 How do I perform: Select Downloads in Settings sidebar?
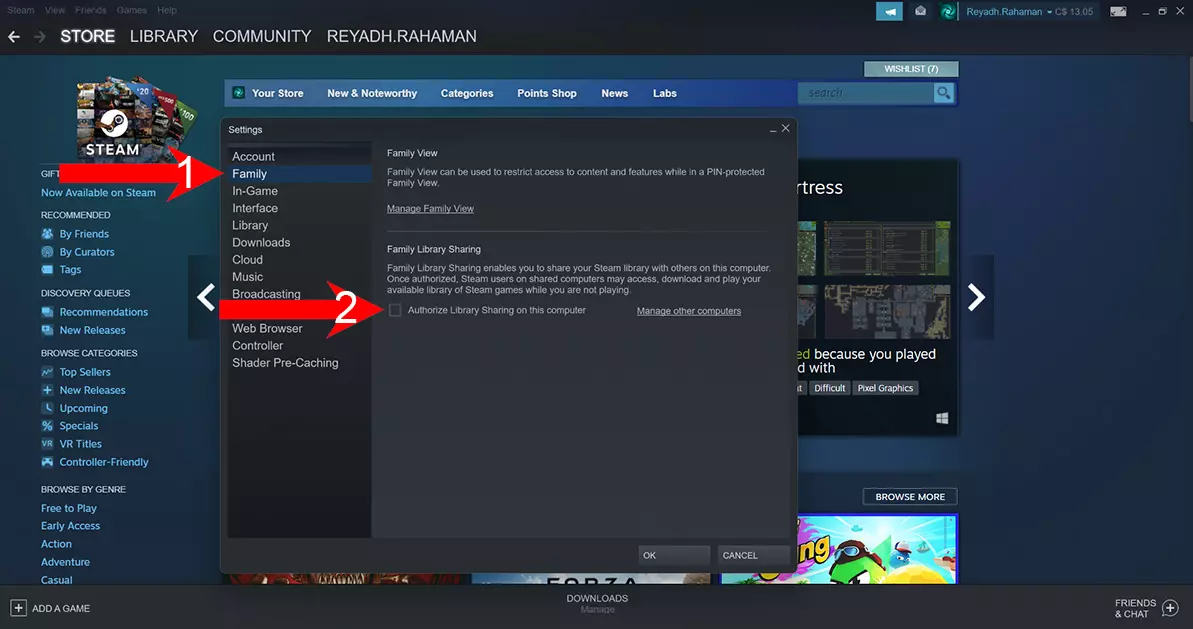[261, 242]
